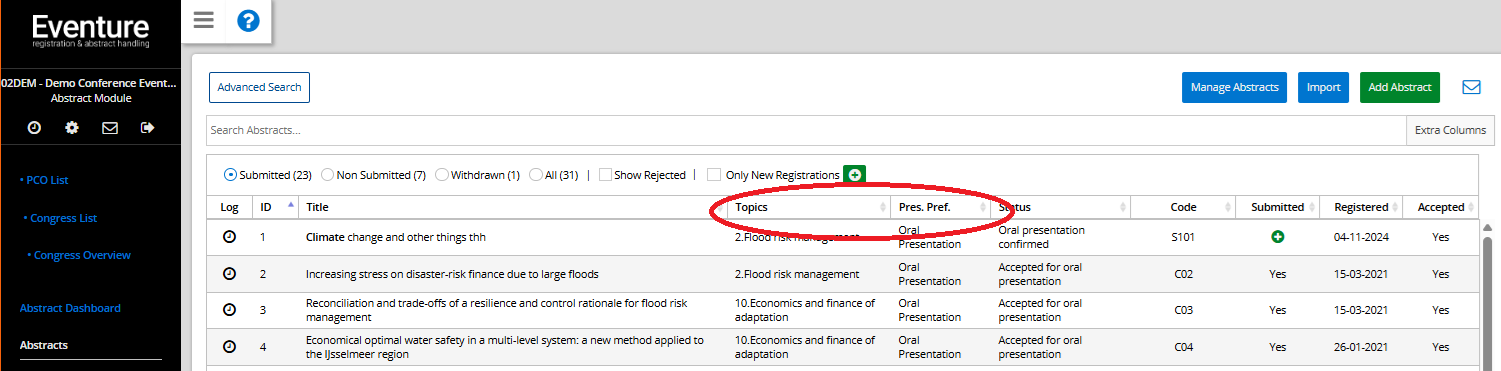1501x371 pixels.
Task: Select the Withdrawn (1) radio button
Action: [442, 174]
